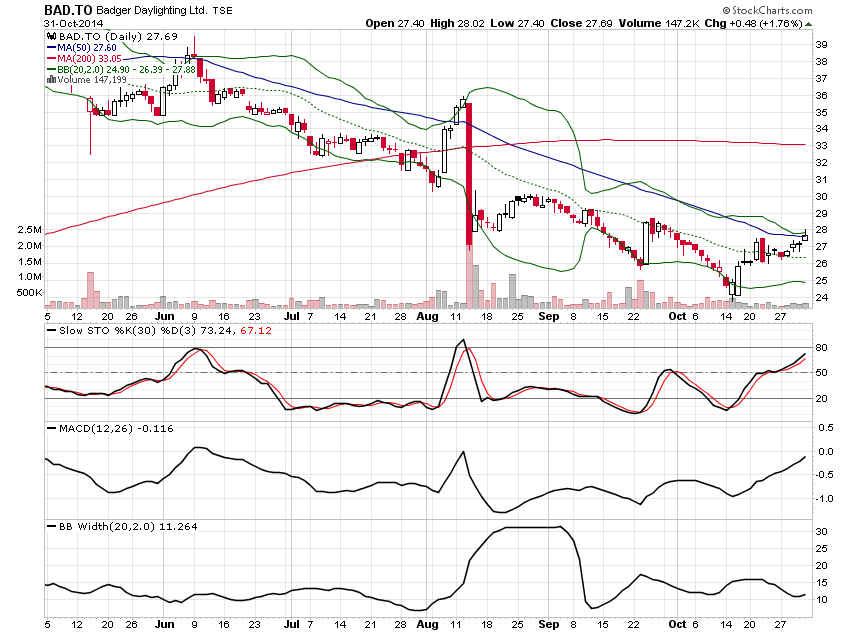Click the last white candlestick near 27.69
850x633 pixels.
(805, 237)
